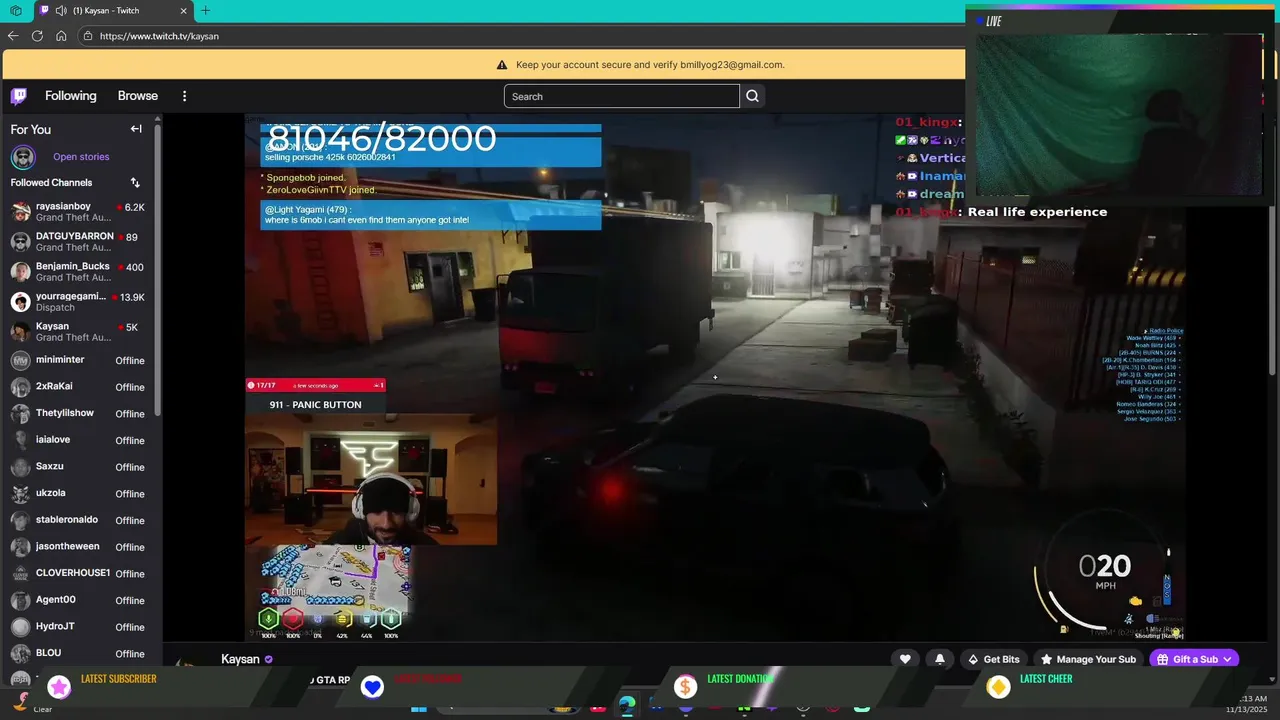Open Manage Your Sub
The image size is (1280, 720).
coord(1087,659)
